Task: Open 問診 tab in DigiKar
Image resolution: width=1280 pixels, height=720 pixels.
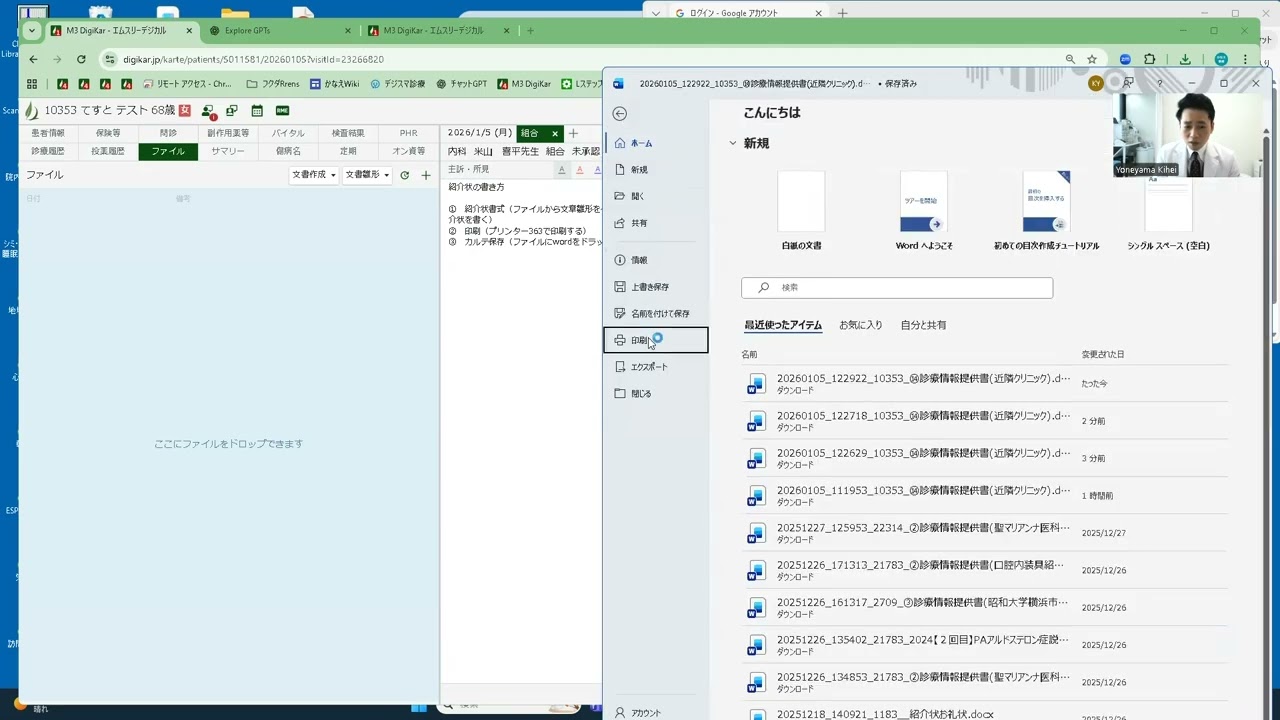Action: pyautogui.click(x=168, y=133)
